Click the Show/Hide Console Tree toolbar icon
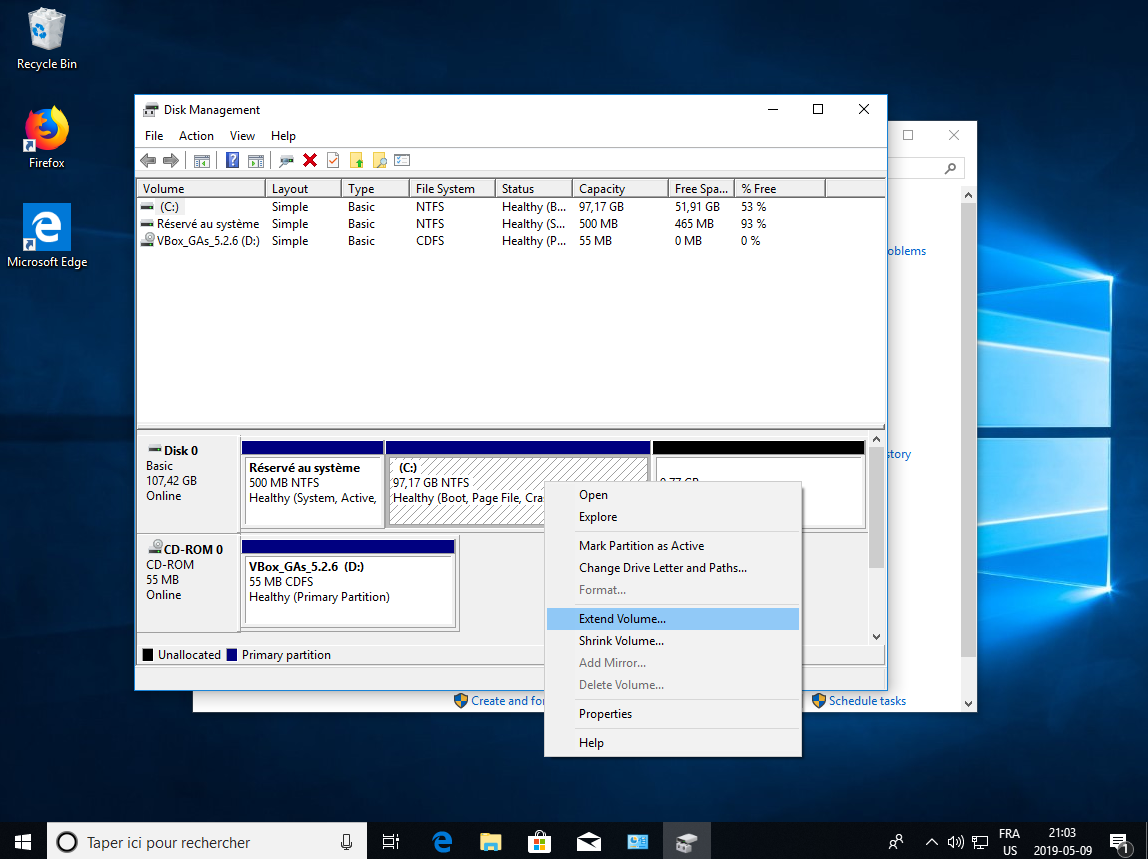 click(202, 160)
